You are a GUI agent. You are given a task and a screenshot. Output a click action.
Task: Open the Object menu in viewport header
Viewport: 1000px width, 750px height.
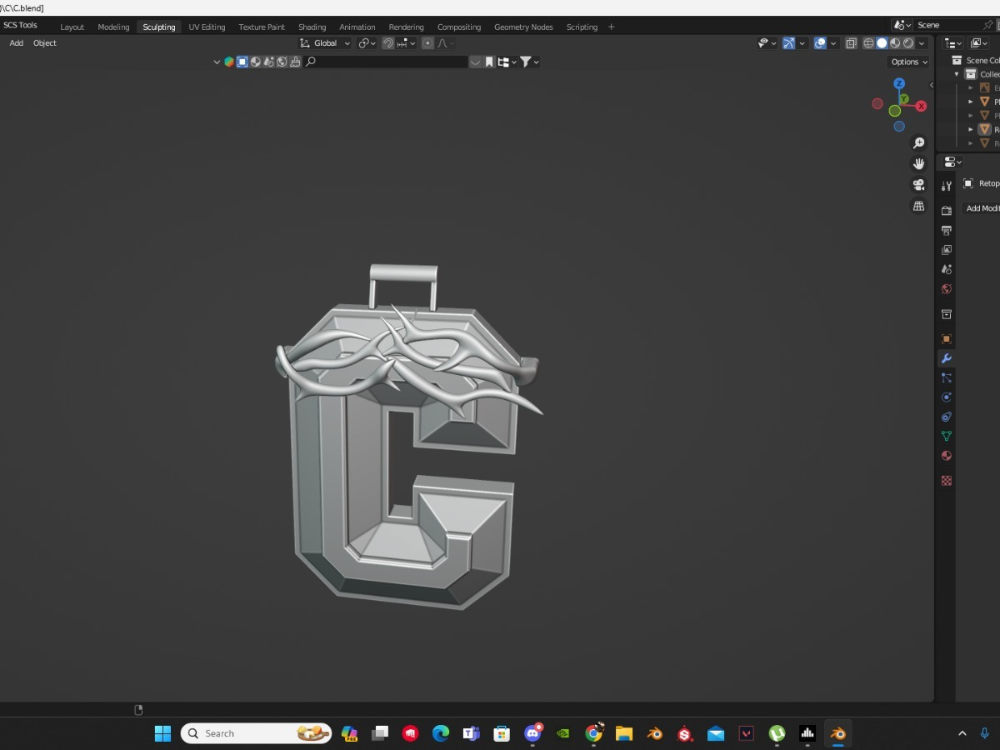pos(44,43)
